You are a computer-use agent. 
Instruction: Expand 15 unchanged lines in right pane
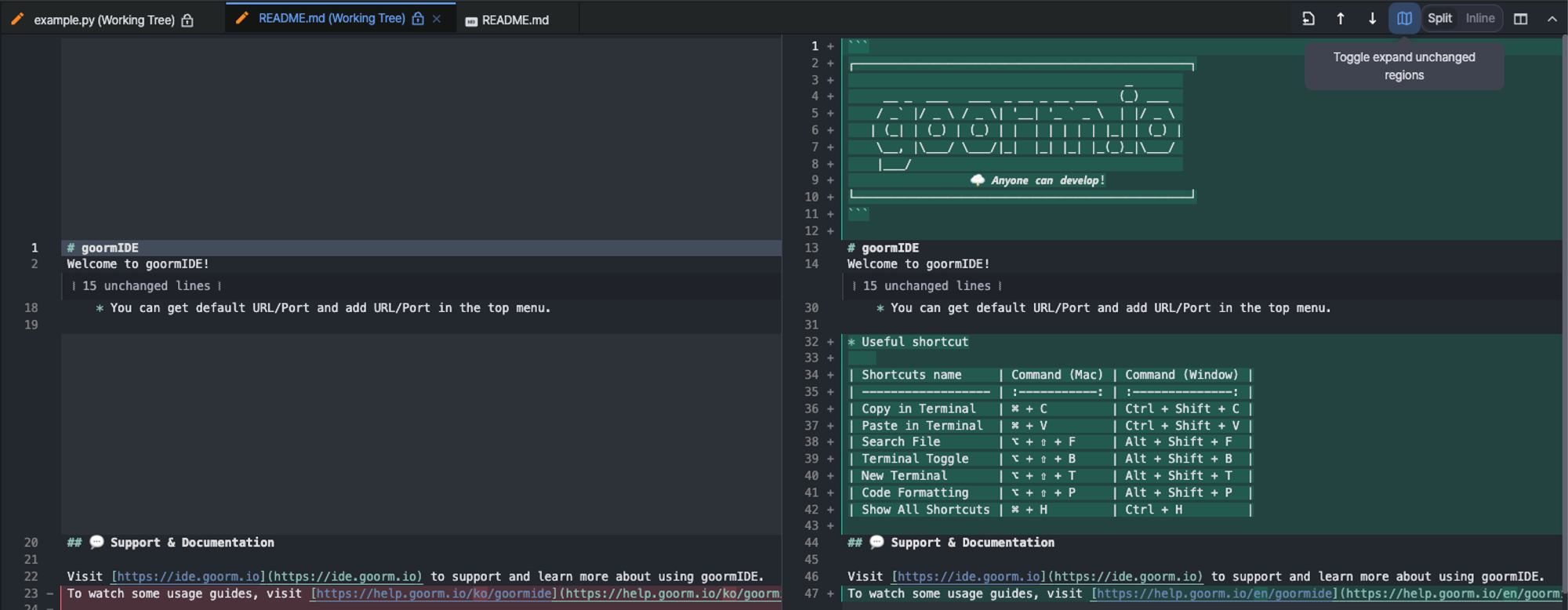coord(927,286)
